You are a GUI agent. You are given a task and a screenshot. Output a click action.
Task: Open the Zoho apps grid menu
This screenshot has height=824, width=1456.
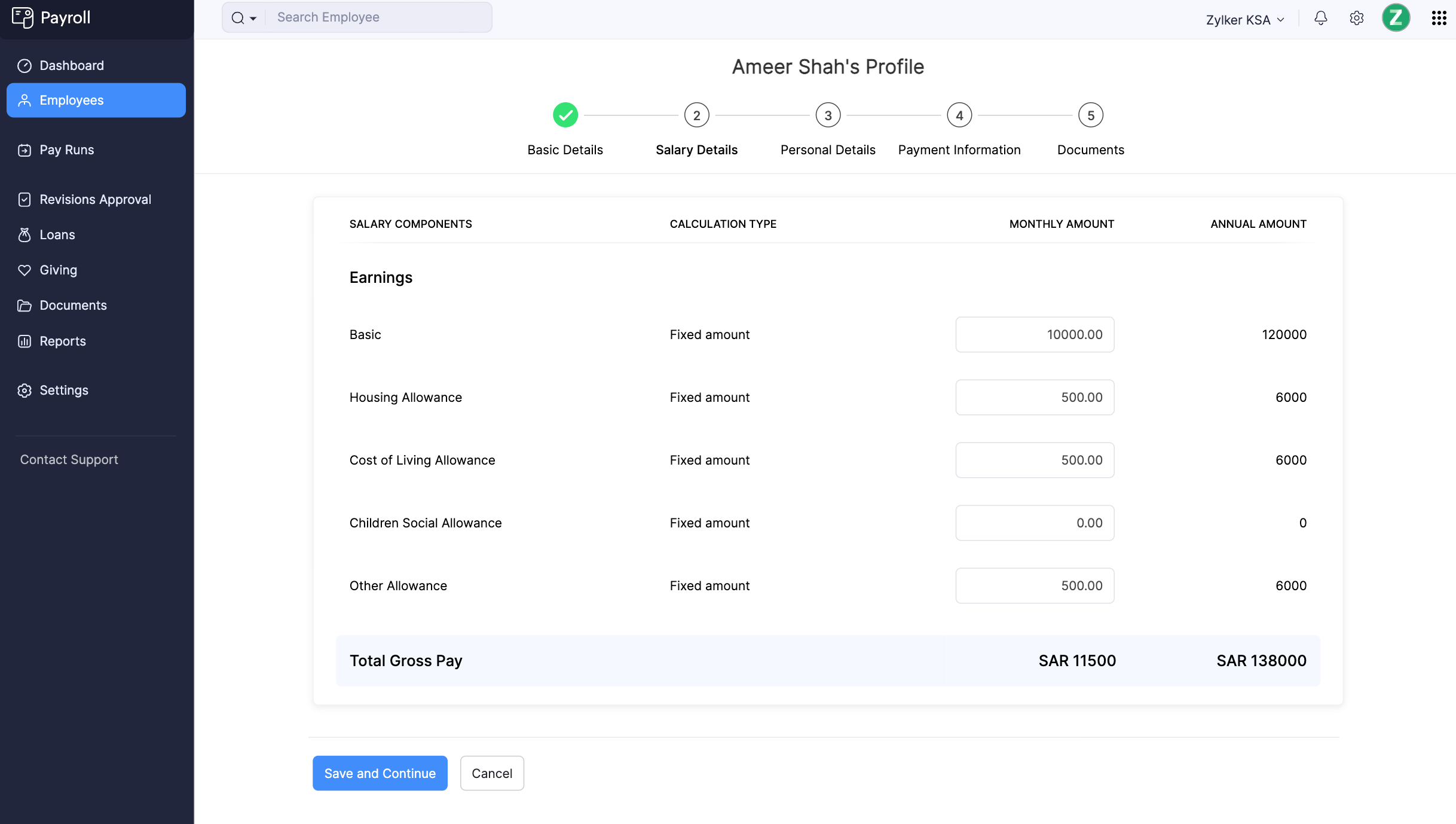pos(1437,18)
